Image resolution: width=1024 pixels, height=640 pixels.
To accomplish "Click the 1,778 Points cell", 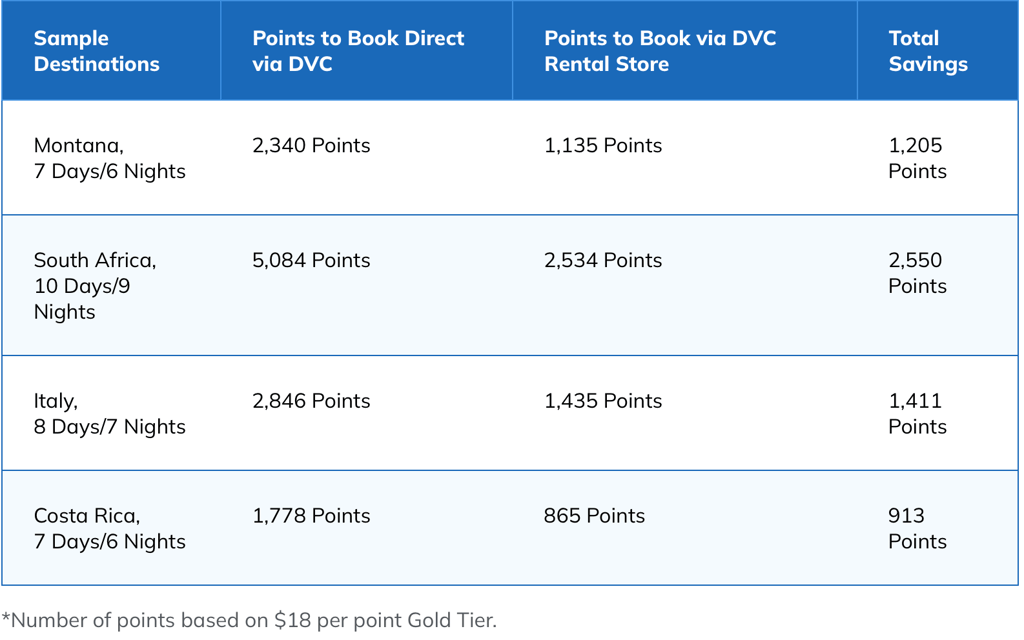I will tap(311, 516).
